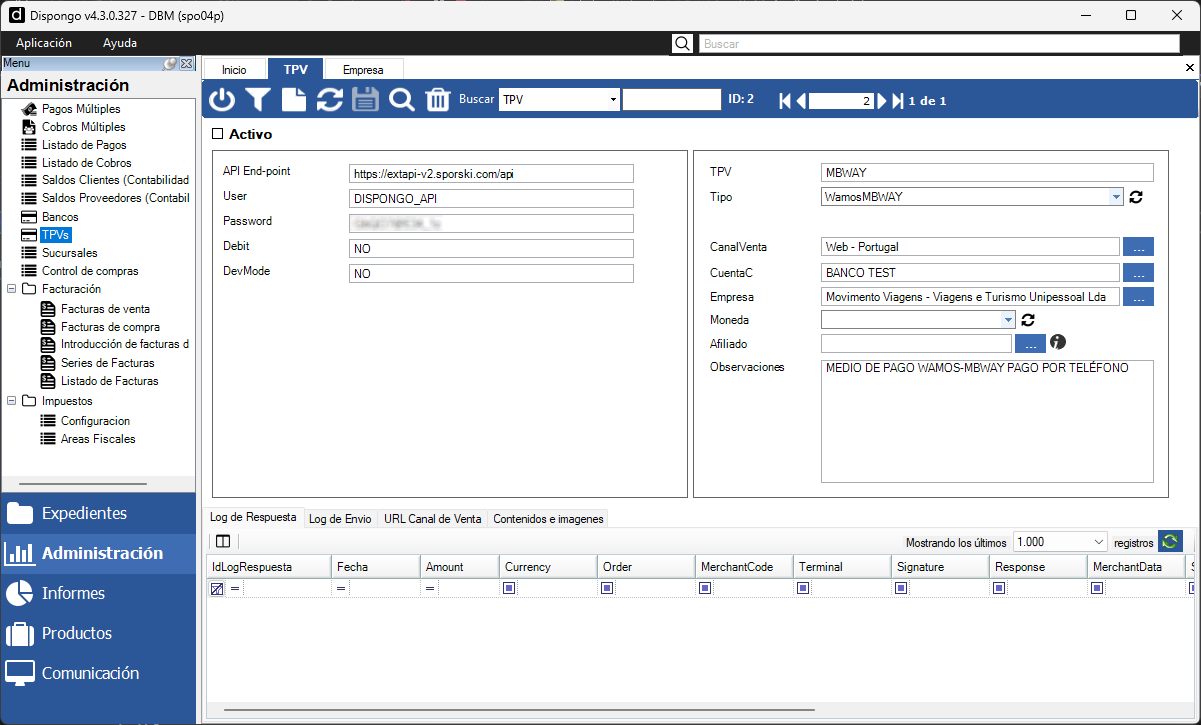The height and width of the screenshot is (725, 1201).
Task: Click the refresh arrows icon in the TPV toolbar
Action: [x=330, y=100]
